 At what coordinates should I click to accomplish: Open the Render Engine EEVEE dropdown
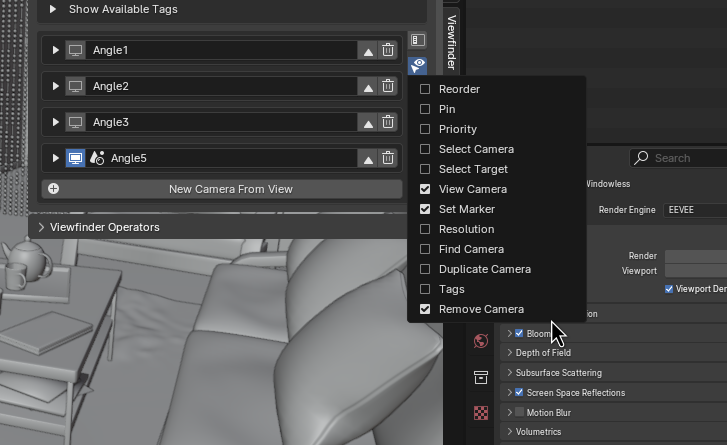point(695,210)
